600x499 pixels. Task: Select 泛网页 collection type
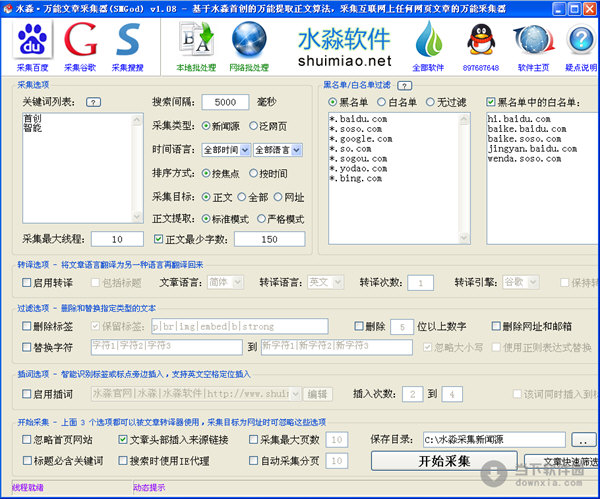[268, 126]
